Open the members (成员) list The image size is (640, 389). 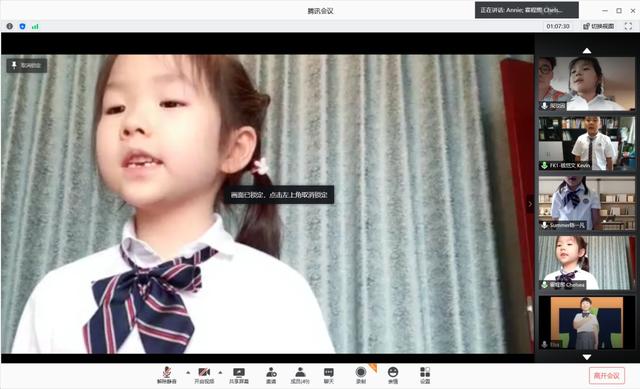pos(300,375)
